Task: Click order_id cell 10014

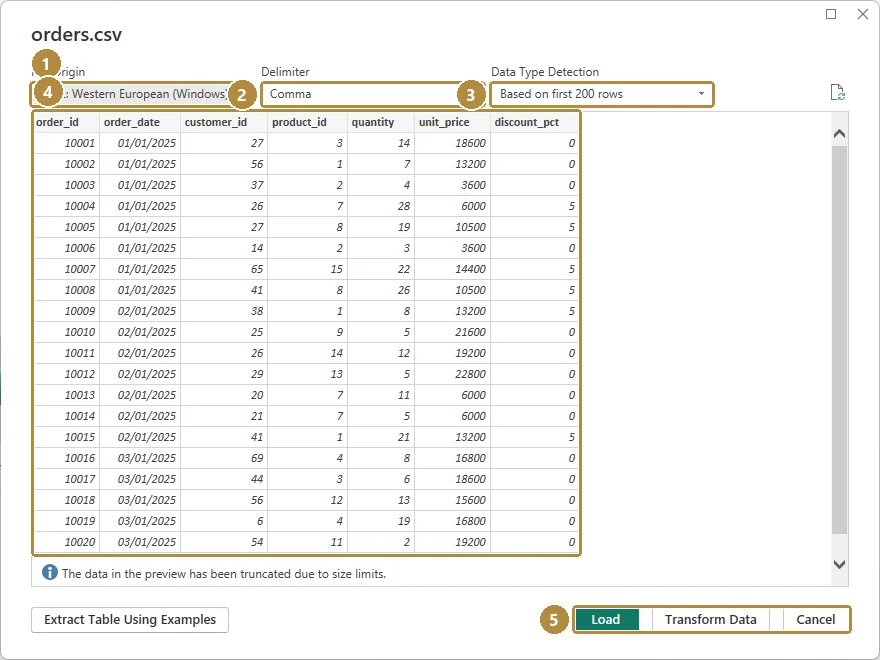Action: tap(67, 416)
